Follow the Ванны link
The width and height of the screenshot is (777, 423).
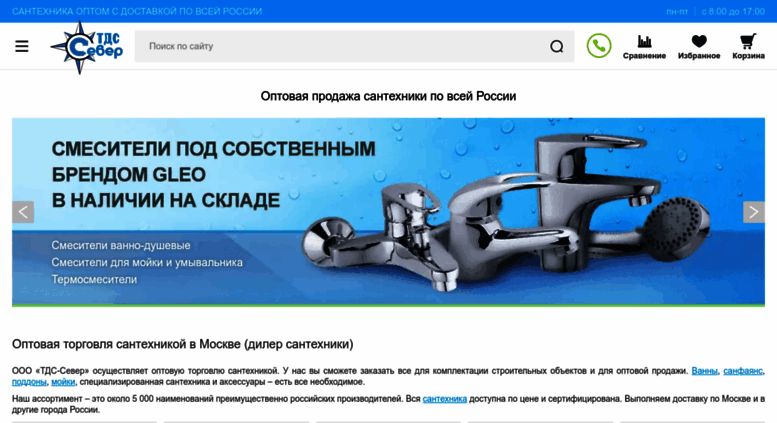[704, 370]
